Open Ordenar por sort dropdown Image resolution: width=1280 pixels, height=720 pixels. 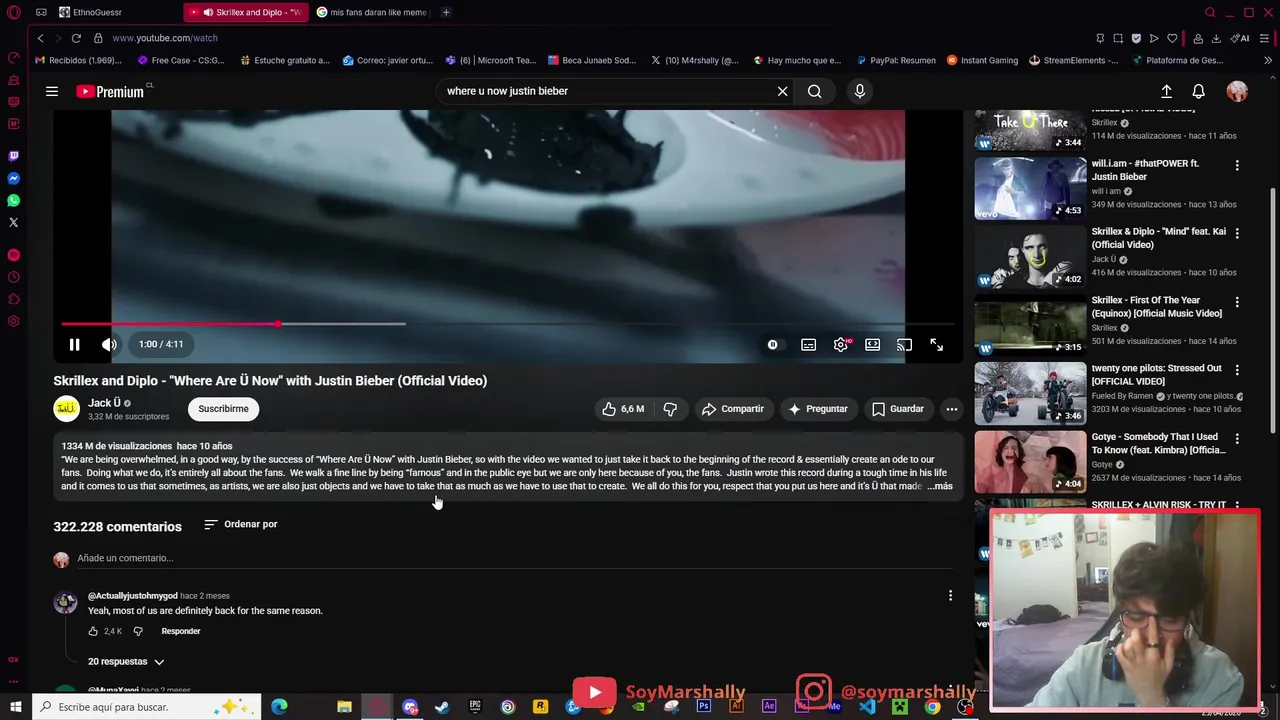click(241, 524)
